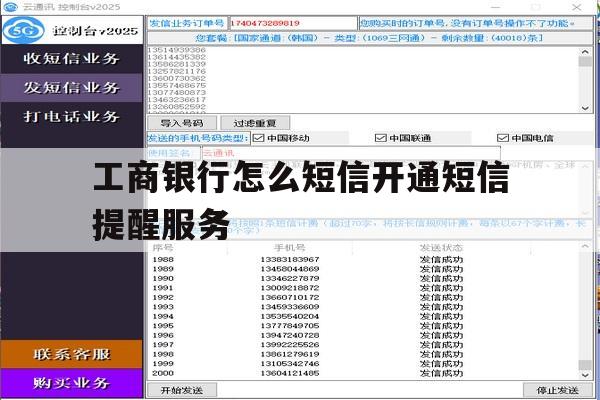Image resolution: width=600 pixels, height=400 pixels.
Task: Click number 13514939386 in list
Action: 177,50
